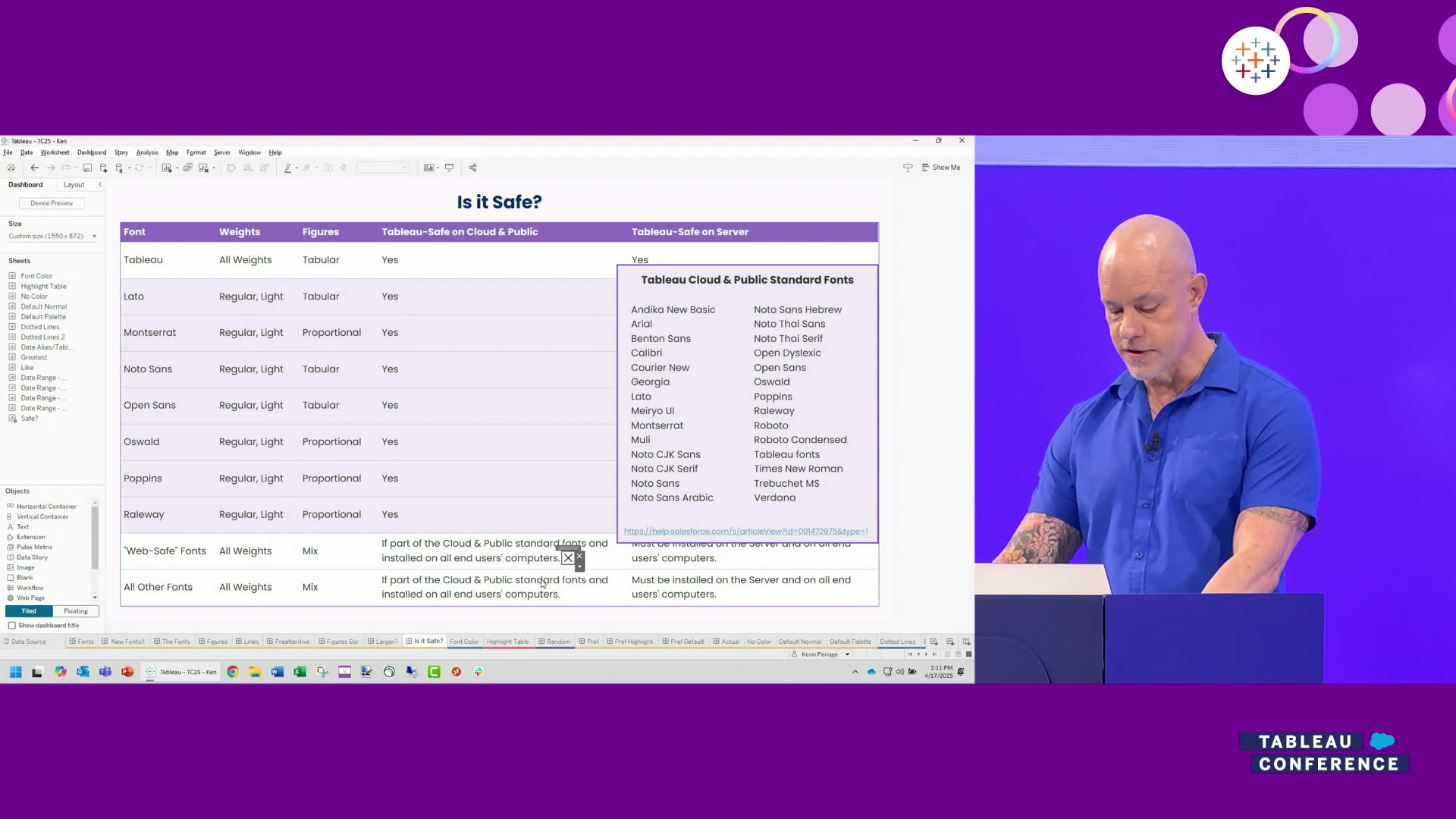Screen dimensions: 1456x819
Task: Click the Objects list scrollbar
Action: pyautogui.click(x=95, y=538)
